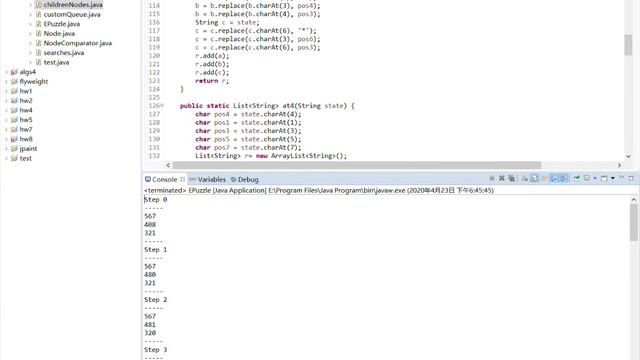Click the Remove Launch X icon

click(502, 178)
